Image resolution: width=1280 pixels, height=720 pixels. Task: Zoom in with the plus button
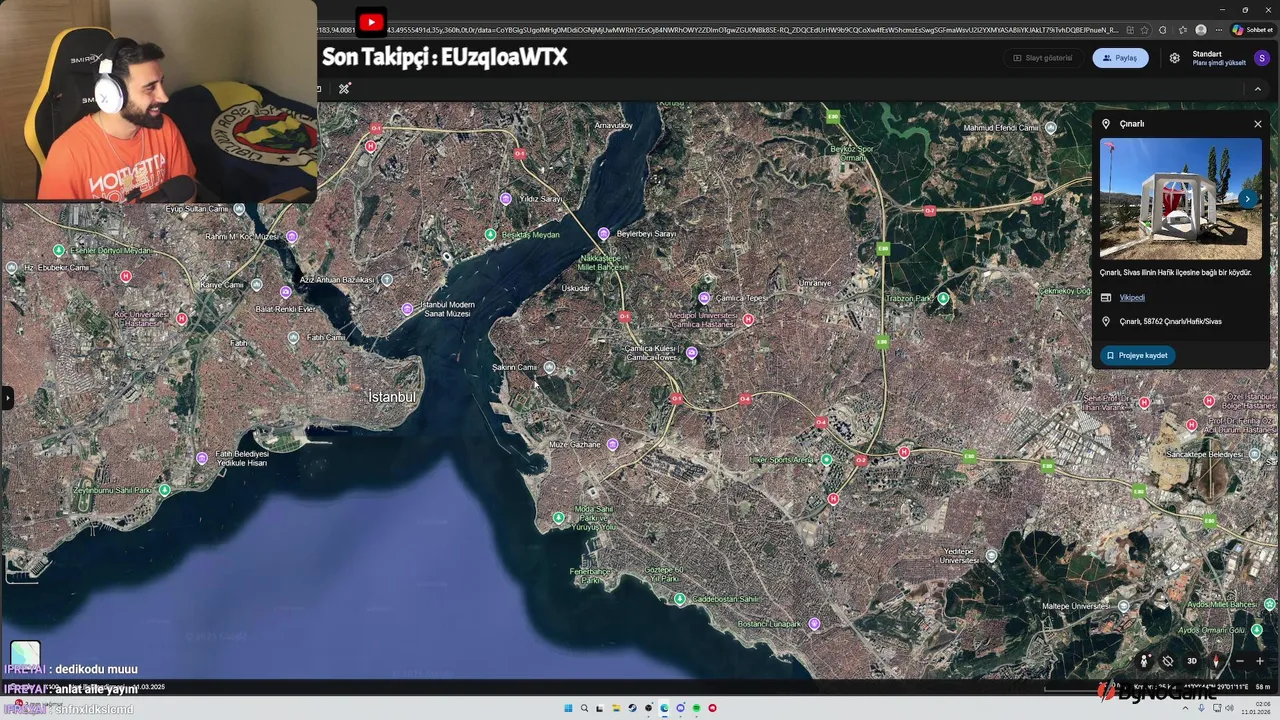(x=1259, y=661)
